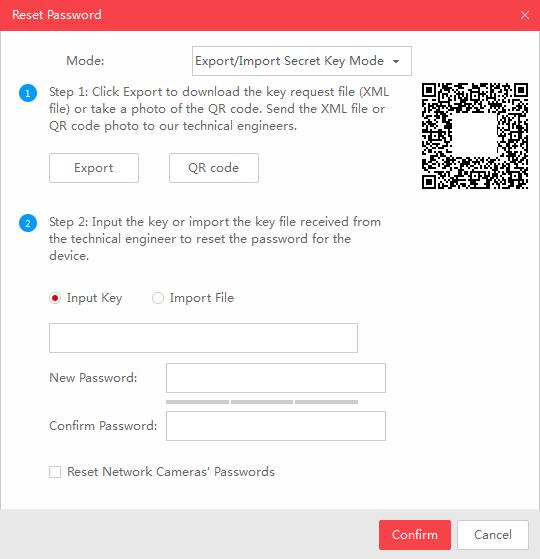Confirm the password reset

pyautogui.click(x=415, y=535)
